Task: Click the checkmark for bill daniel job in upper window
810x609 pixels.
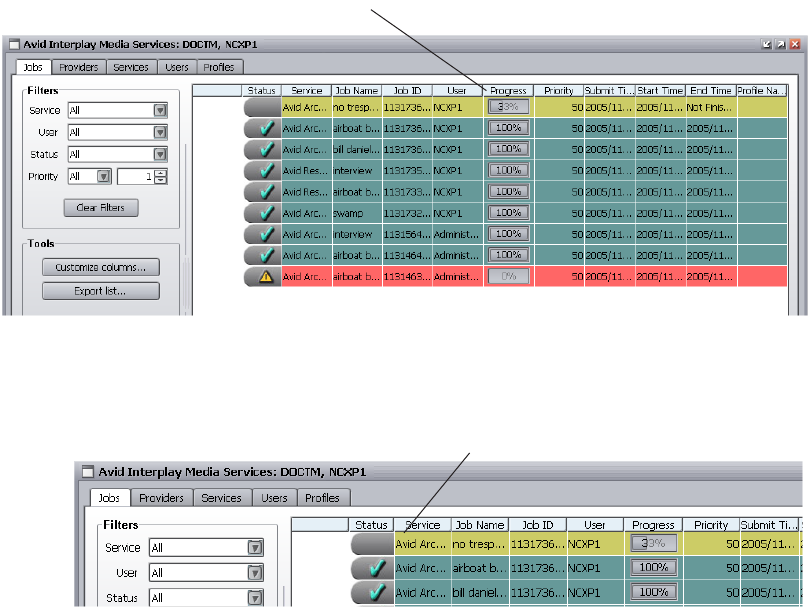Action: pos(267,149)
